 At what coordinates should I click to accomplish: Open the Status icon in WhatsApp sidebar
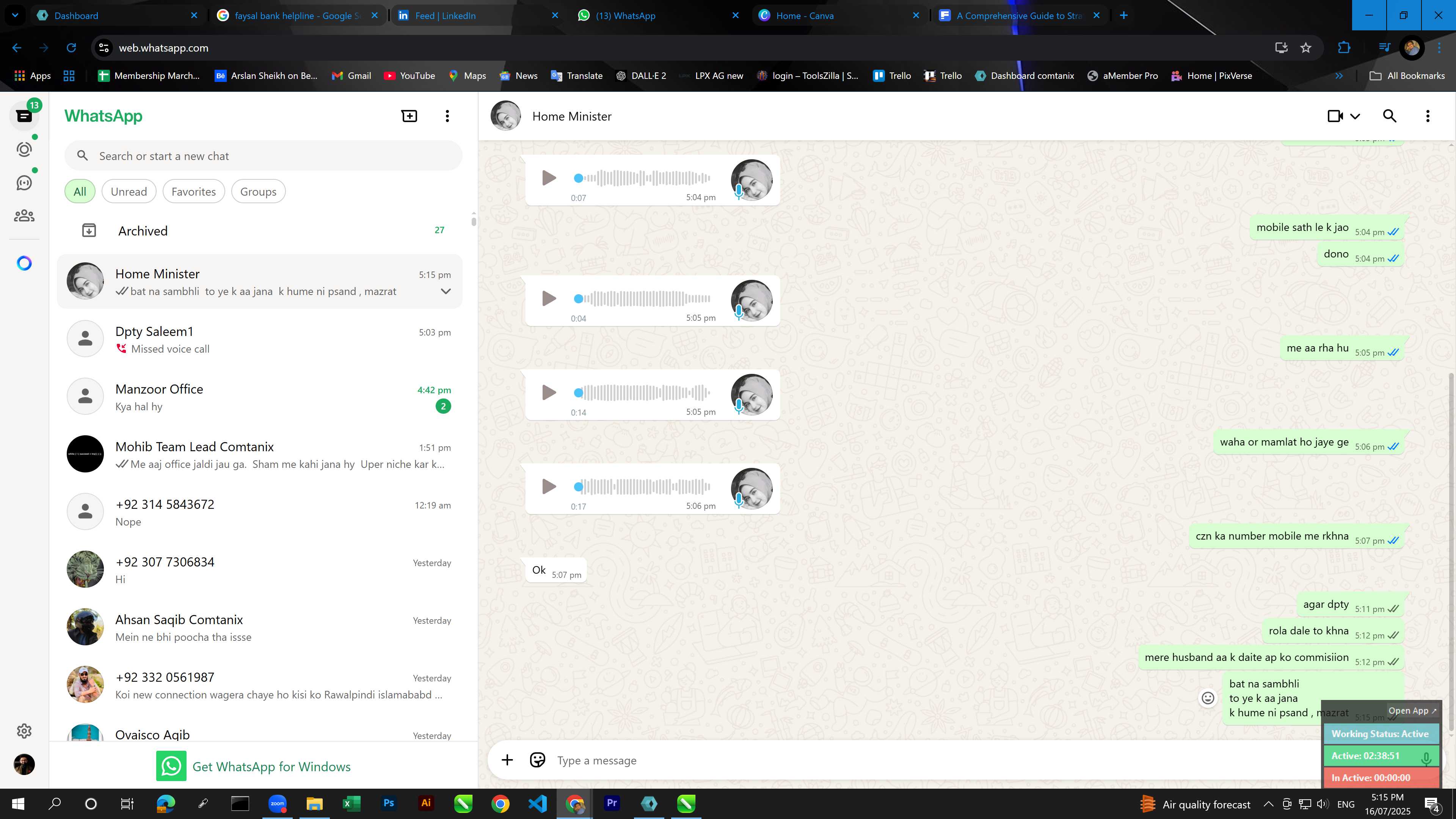tap(24, 149)
